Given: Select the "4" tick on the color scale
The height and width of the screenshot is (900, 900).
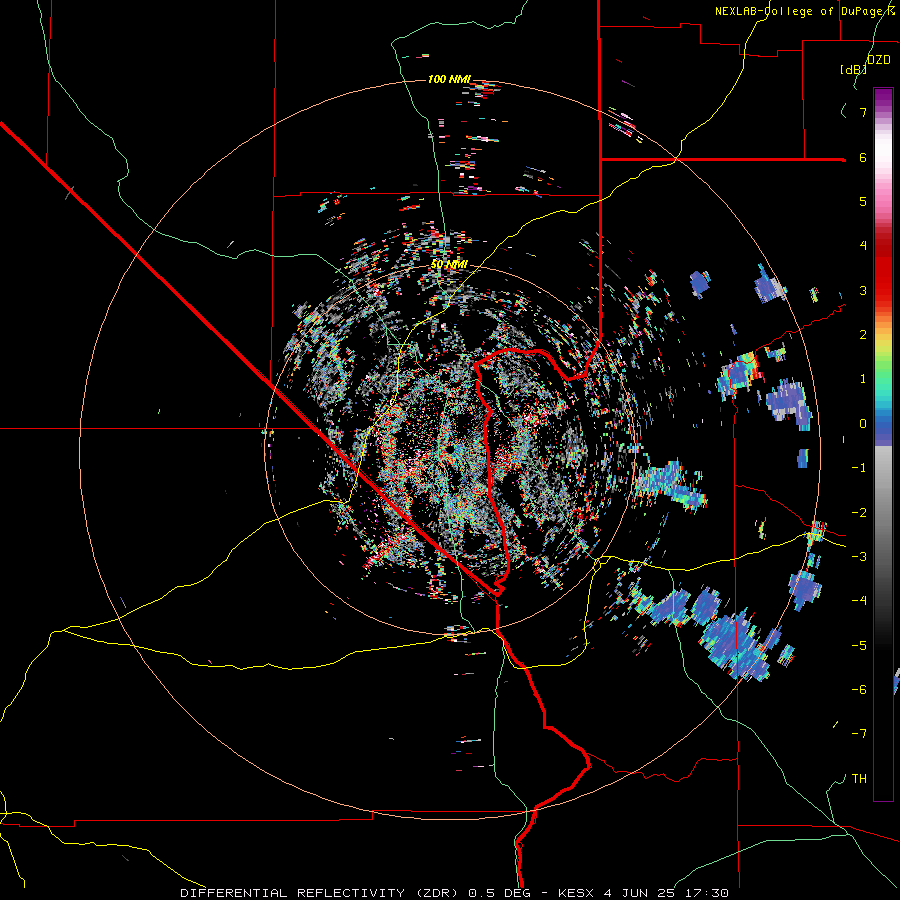Looking at the screenshot, I should 863,246.
